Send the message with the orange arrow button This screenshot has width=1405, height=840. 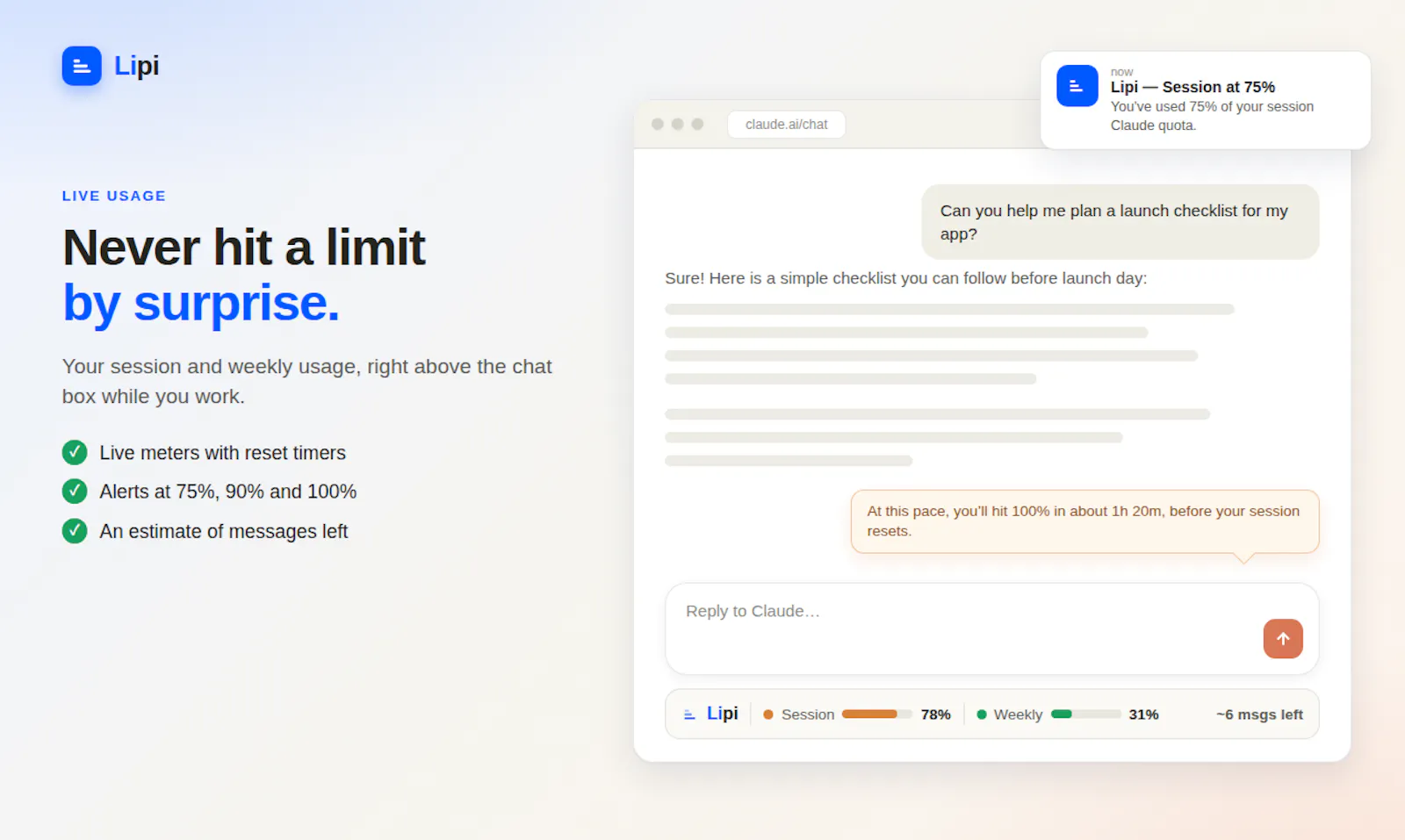(1283, 639)
